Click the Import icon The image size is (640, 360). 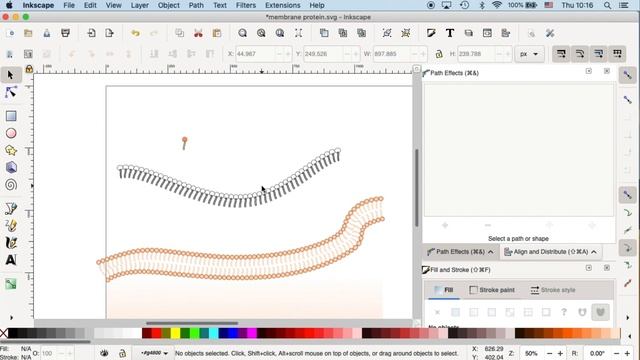coord(91,33)
